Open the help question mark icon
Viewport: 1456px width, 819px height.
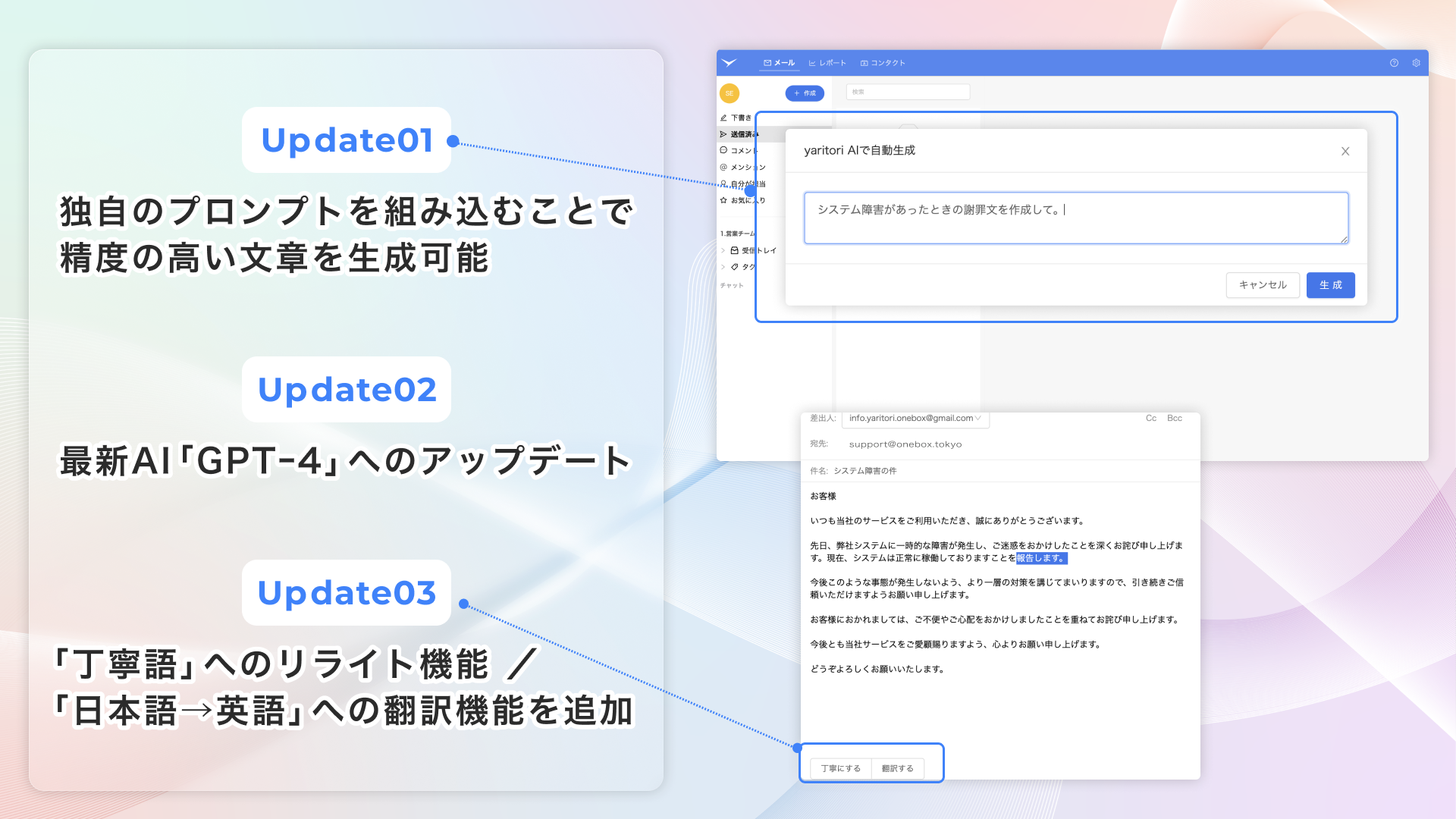click(x=1394, y=63)
